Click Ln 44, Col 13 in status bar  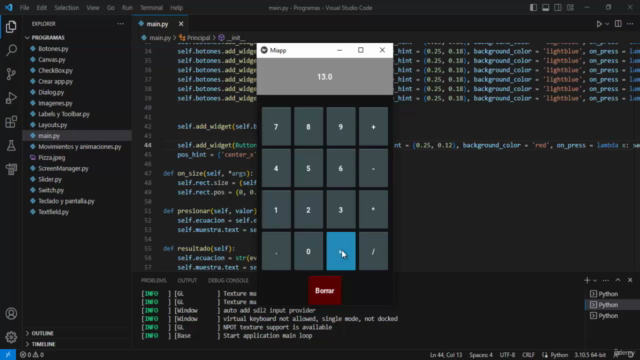pyautogui.click(x=446, y=355)
